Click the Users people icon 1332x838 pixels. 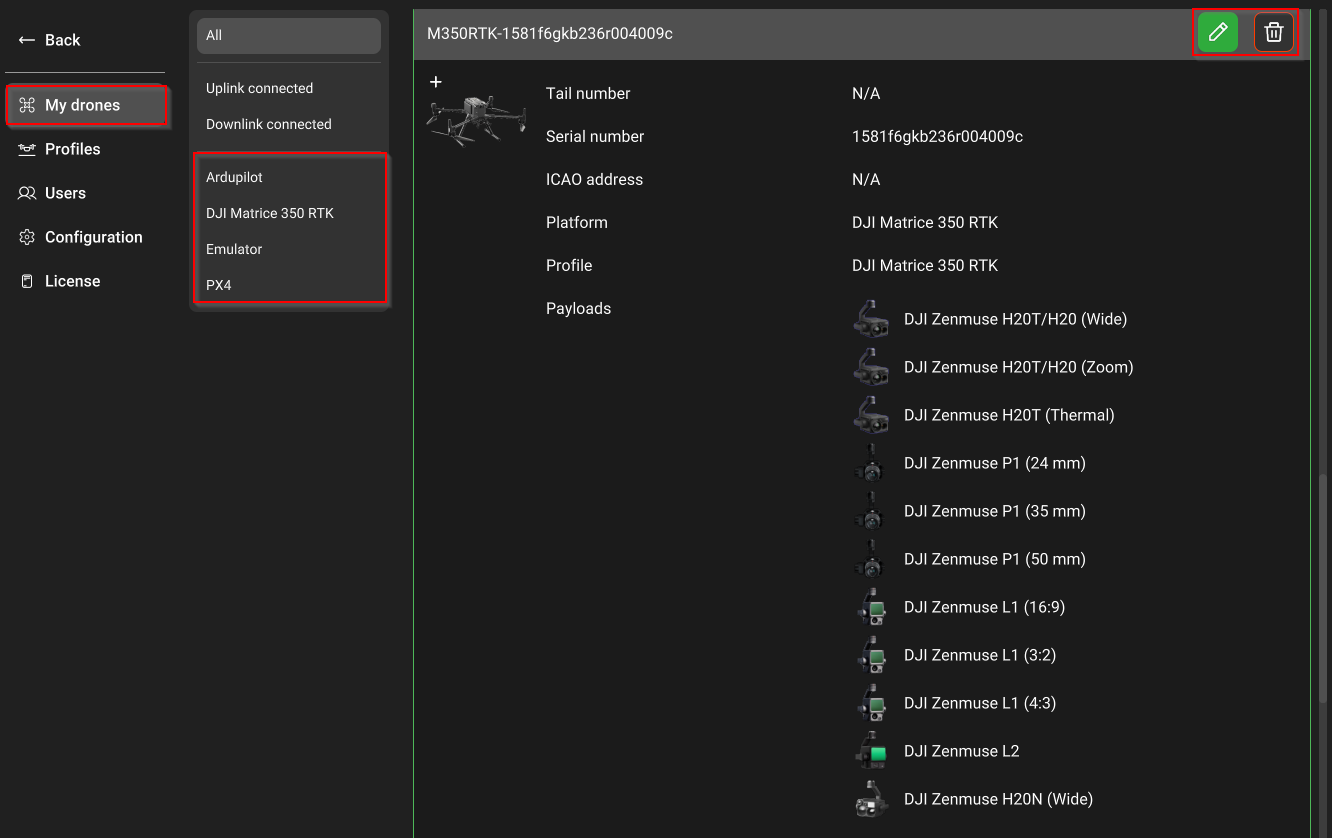pyautogui.click(x=27, y=193)
